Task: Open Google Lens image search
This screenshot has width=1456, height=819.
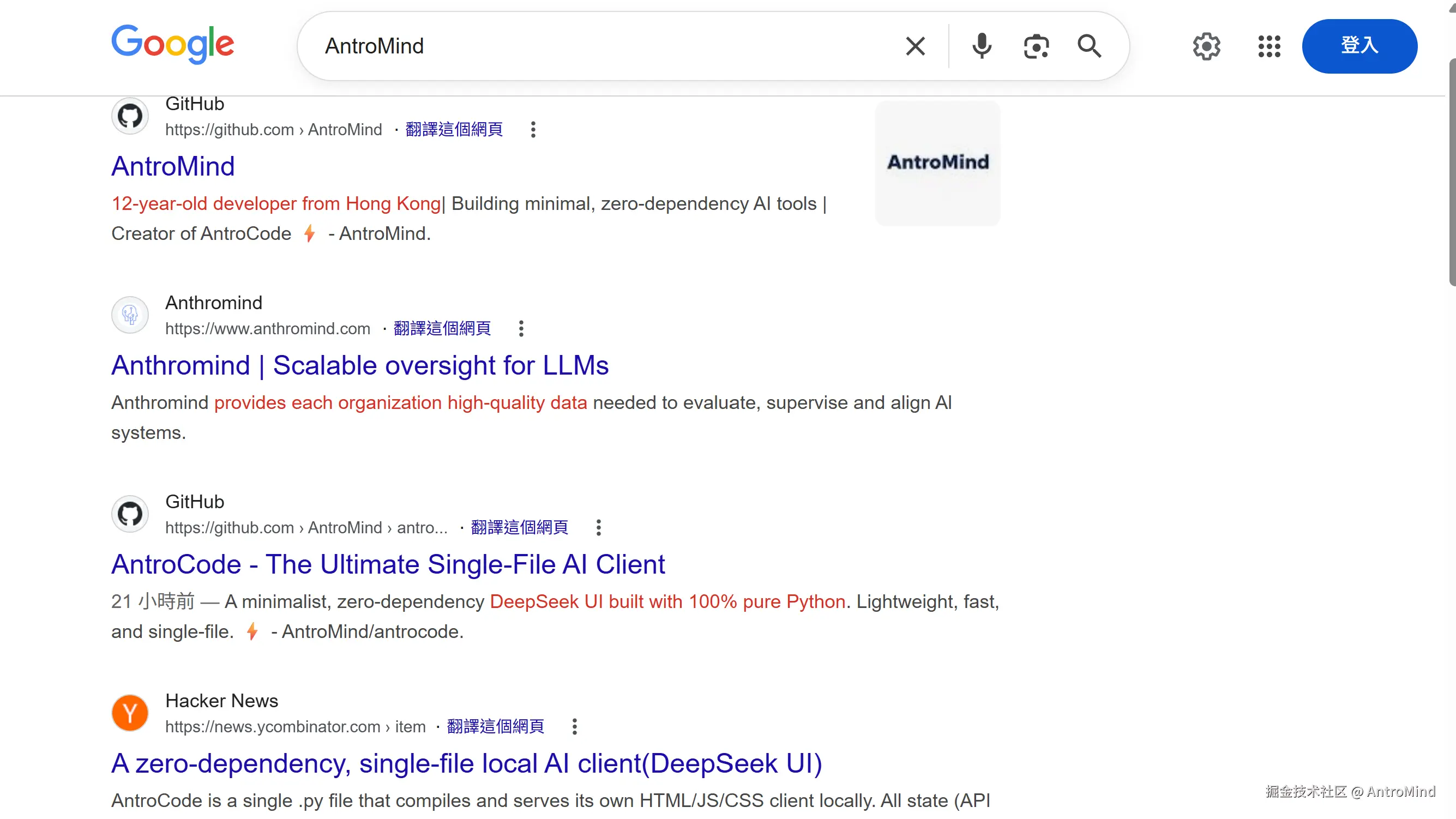Action: 1036,46
